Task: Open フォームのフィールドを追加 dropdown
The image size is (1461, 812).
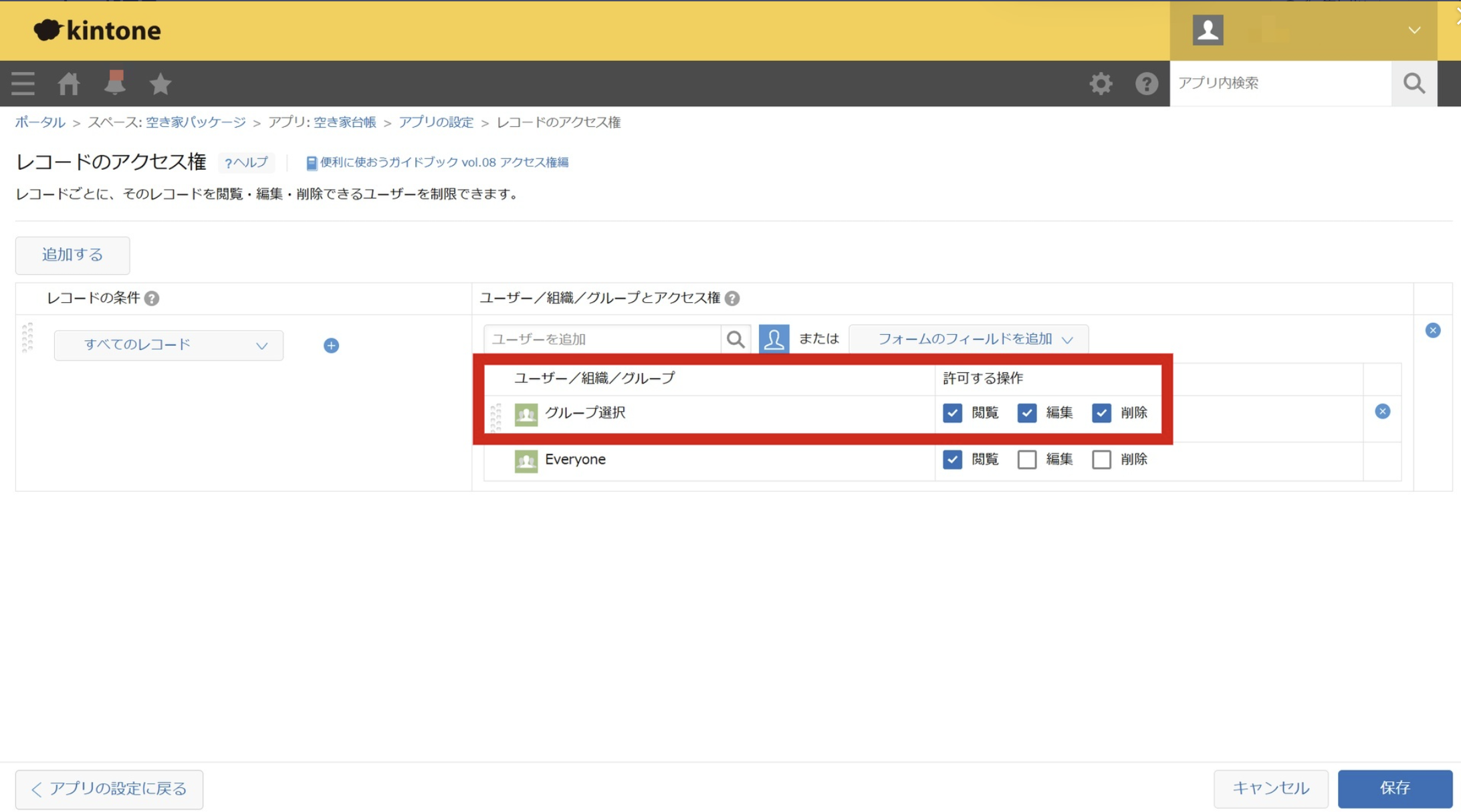Action: (968, 339)
